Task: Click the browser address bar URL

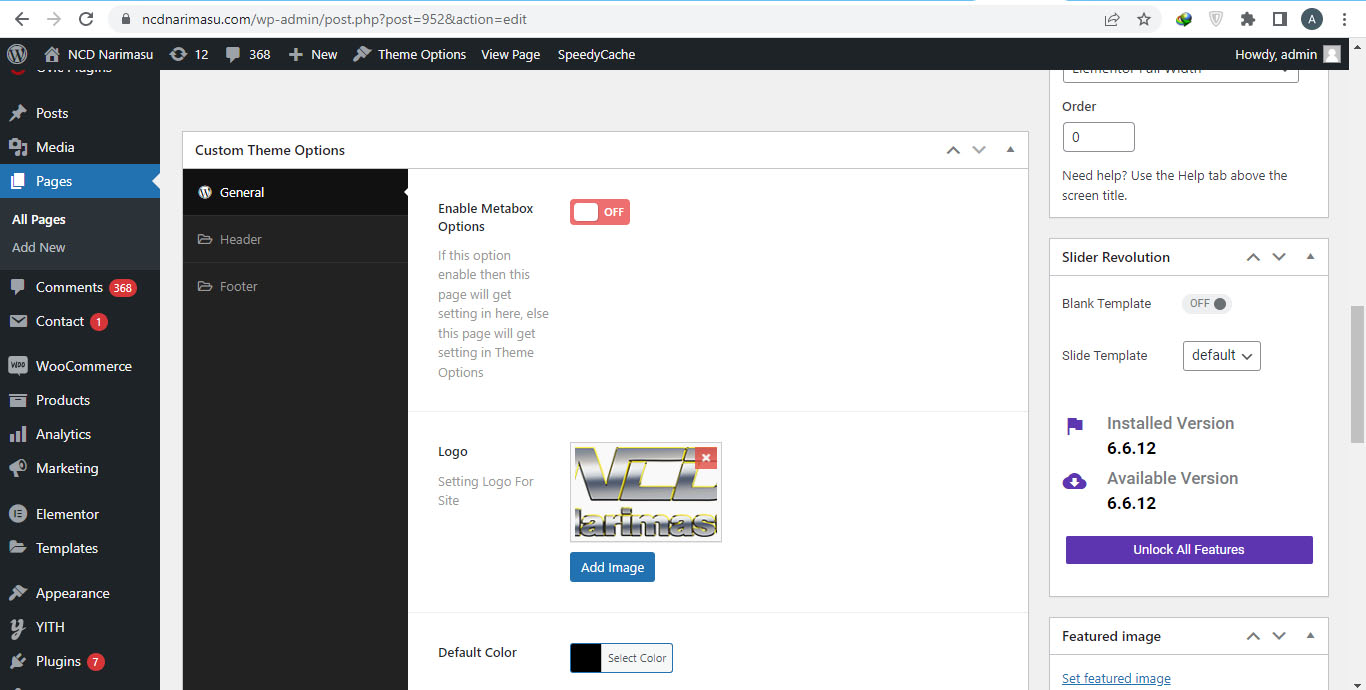Action: point(334,19)
